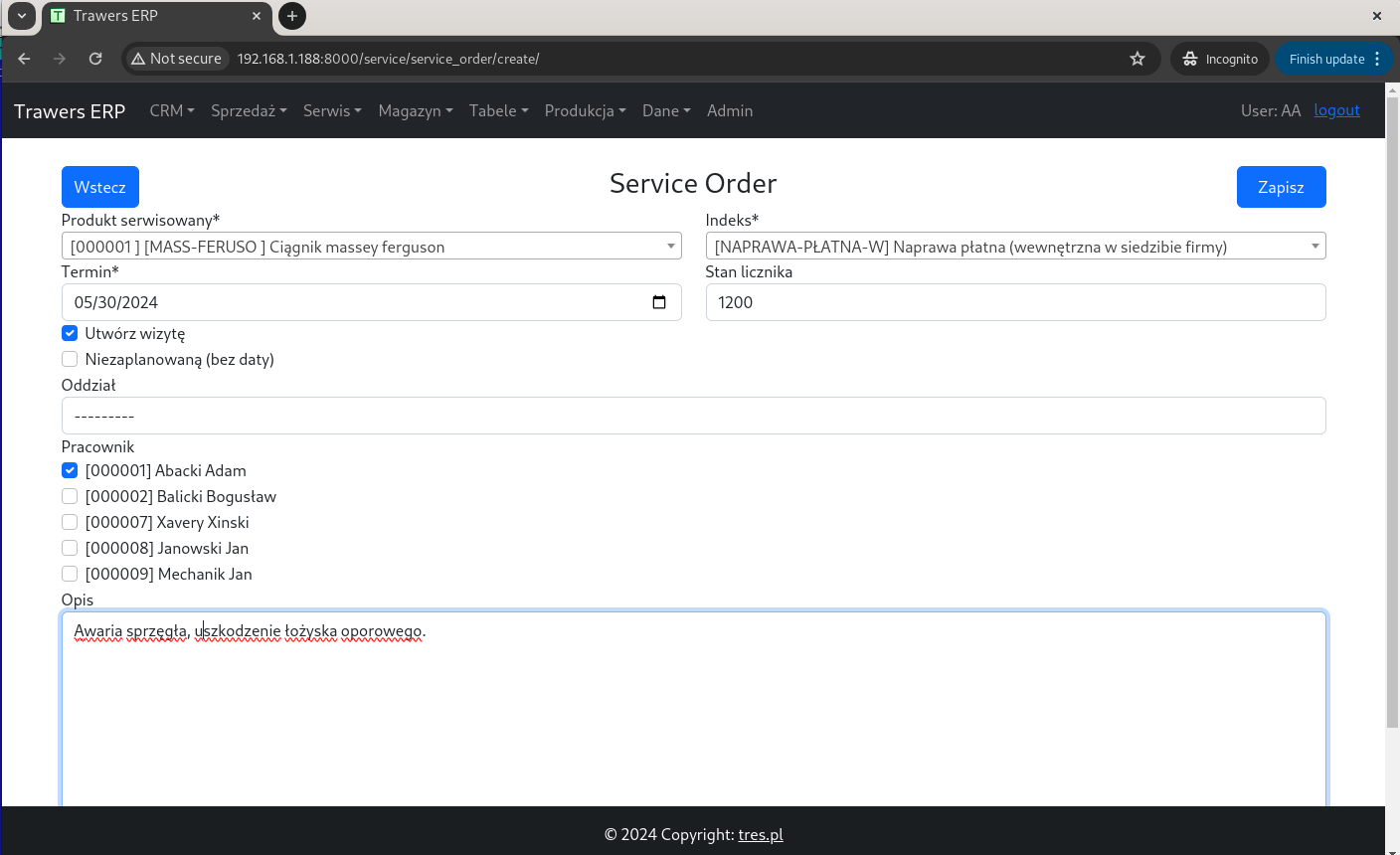Expand the Dane menu
This screenshot has width=1400, height=855.
[x=666, y=110]
